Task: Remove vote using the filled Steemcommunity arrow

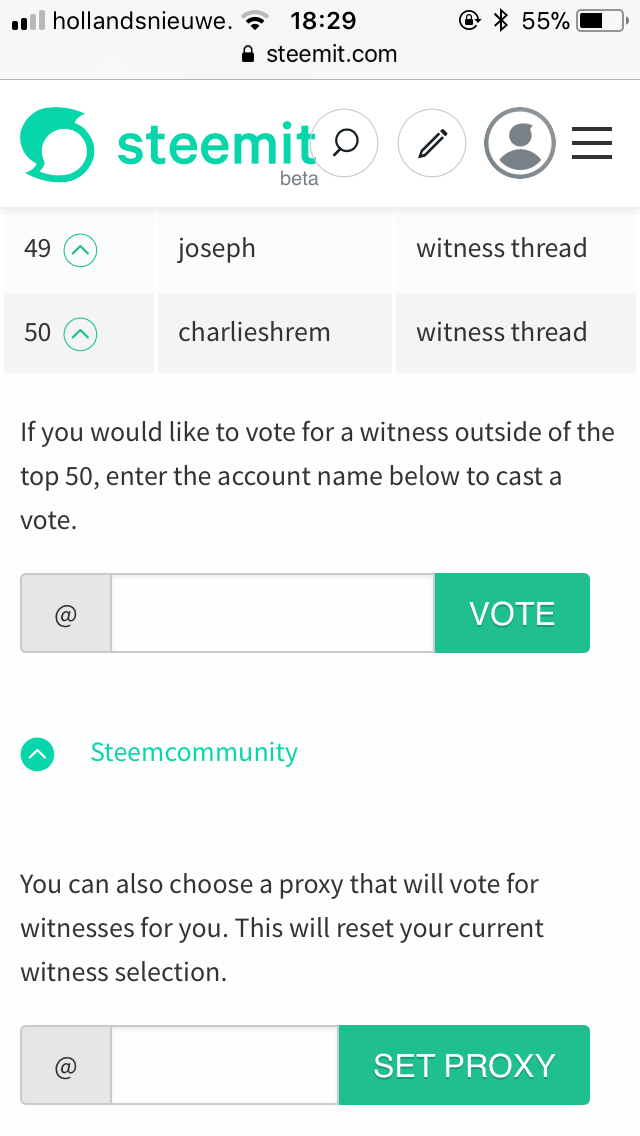Action: [37, 754]
